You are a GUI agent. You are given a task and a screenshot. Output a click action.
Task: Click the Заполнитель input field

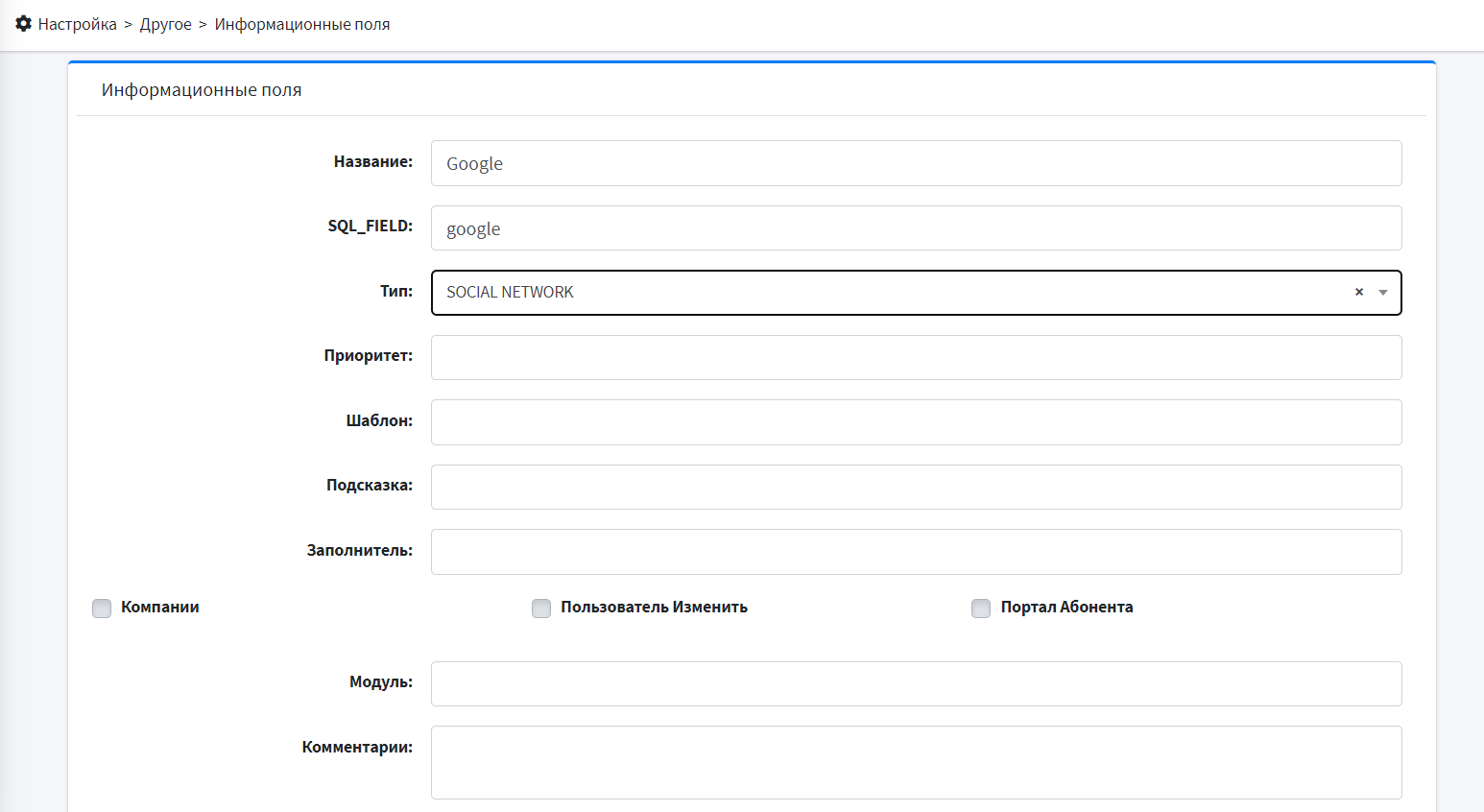click(916, 552)
